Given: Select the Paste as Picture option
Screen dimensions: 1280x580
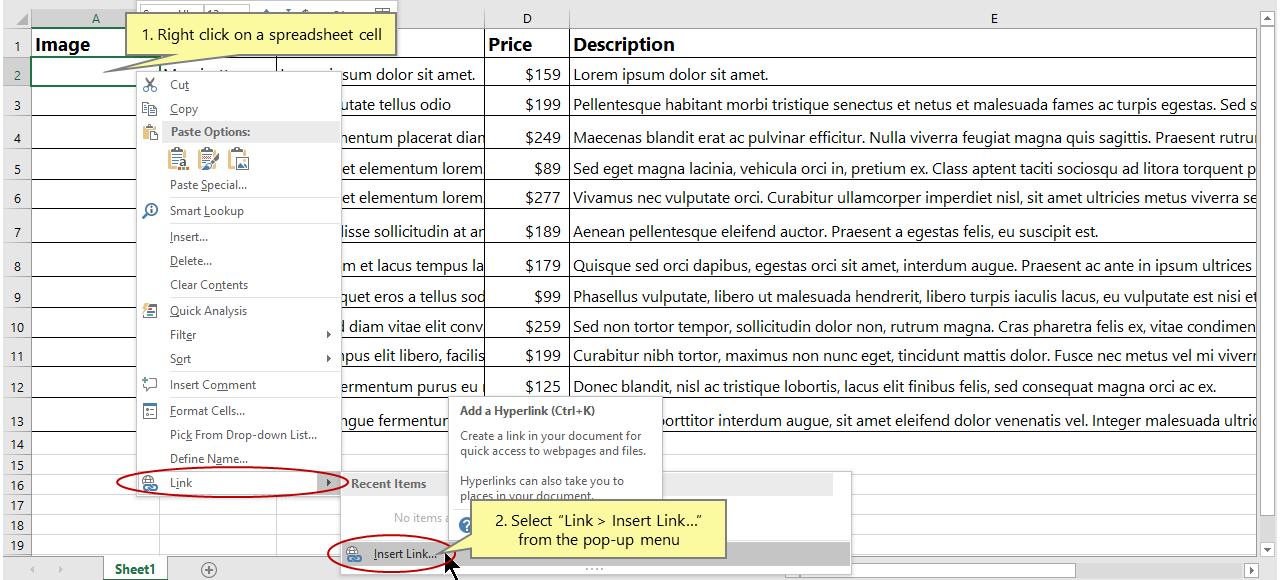Looking at the screenshot, I should [x=238, y=158].
